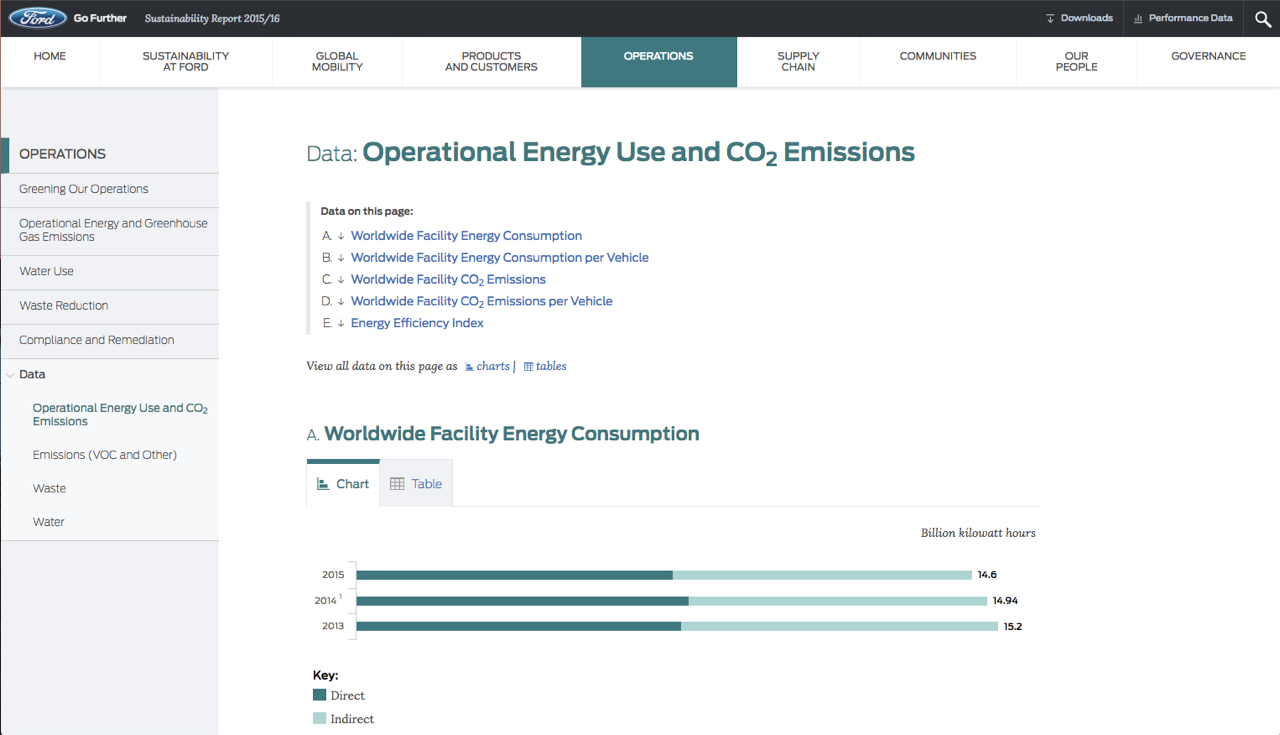Image resolution: width=1280 pixels, height=735 pixels.
Task: Click the down arrow beside Worldwide Facility CO2 Emissions
Action: coord(341,280)
